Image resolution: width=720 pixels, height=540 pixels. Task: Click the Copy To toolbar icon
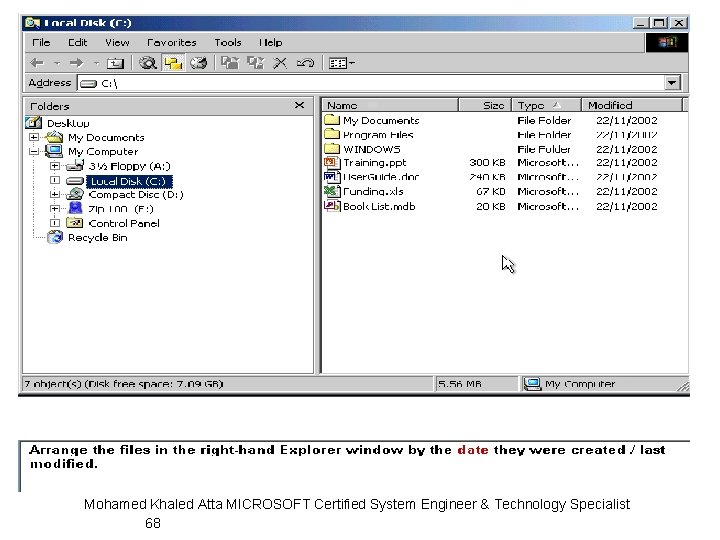[x=255, y=63]
